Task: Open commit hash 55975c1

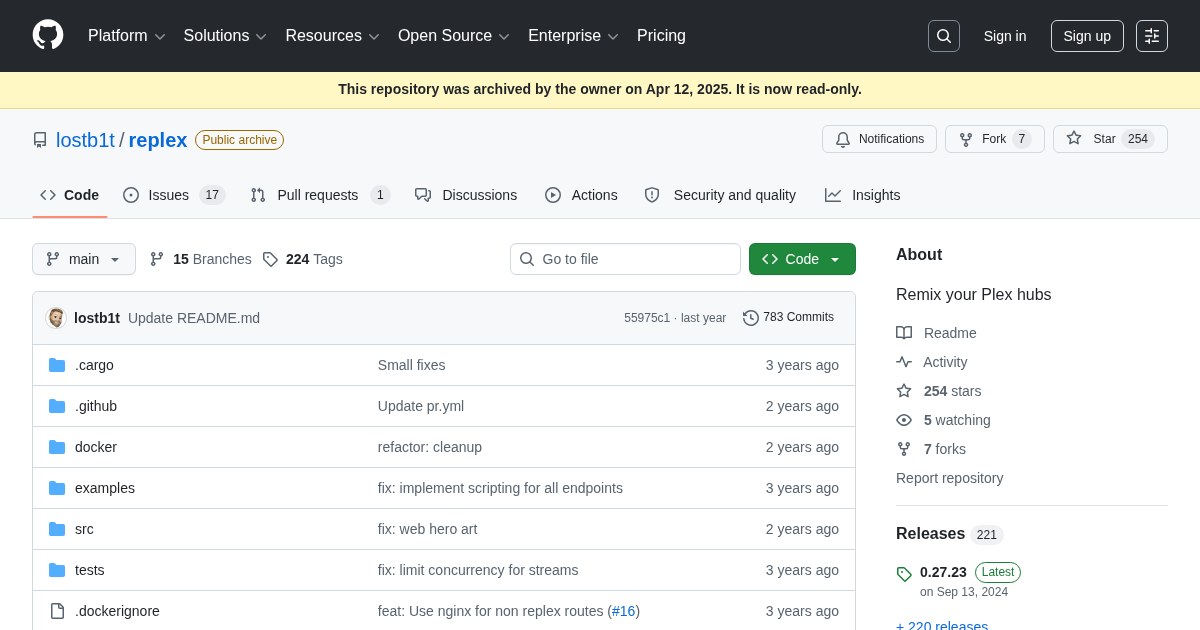Action: [x=647, y=318]
